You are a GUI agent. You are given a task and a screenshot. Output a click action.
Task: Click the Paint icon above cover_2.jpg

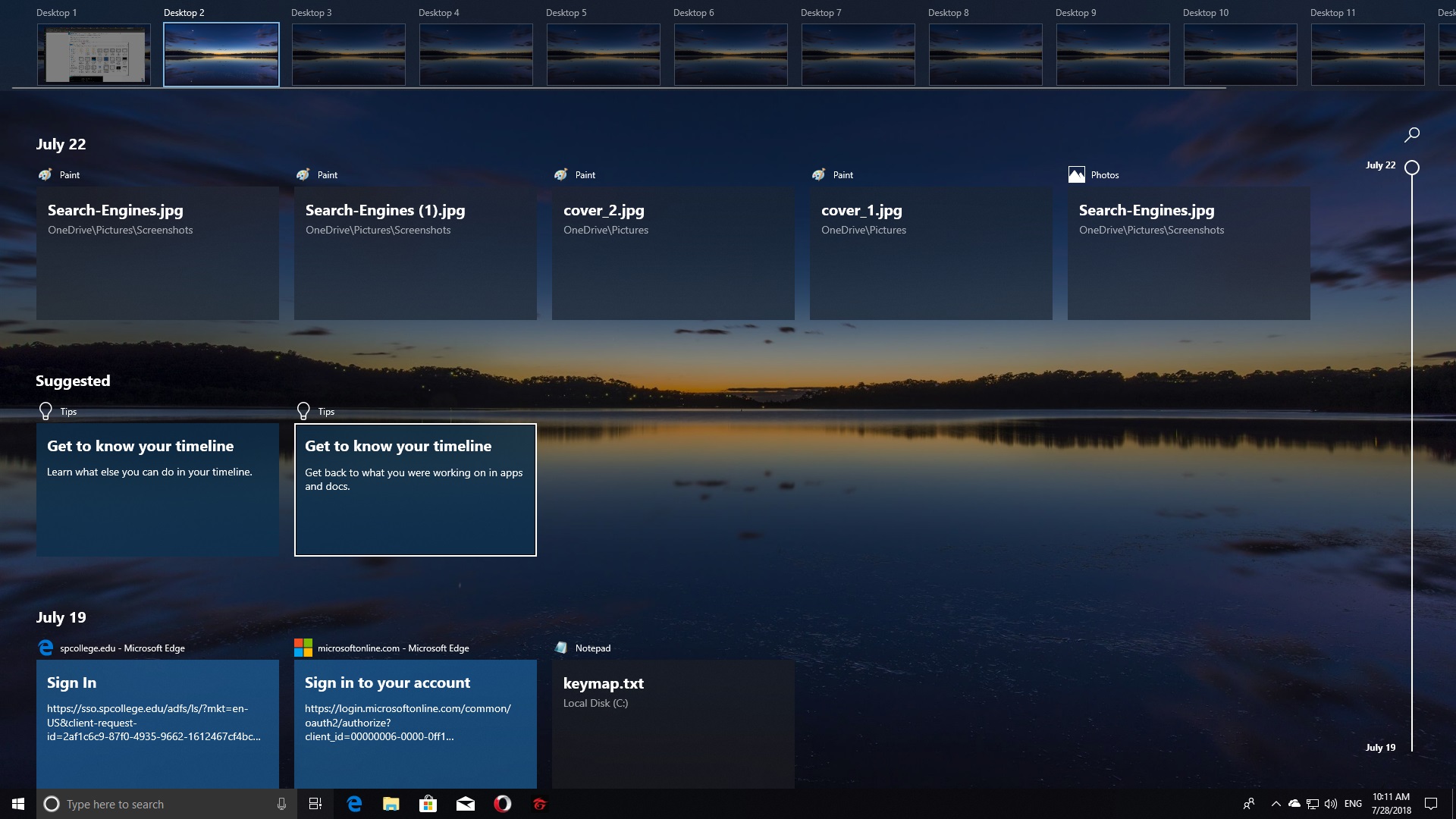pyautogui.click(x=561, y=175)
